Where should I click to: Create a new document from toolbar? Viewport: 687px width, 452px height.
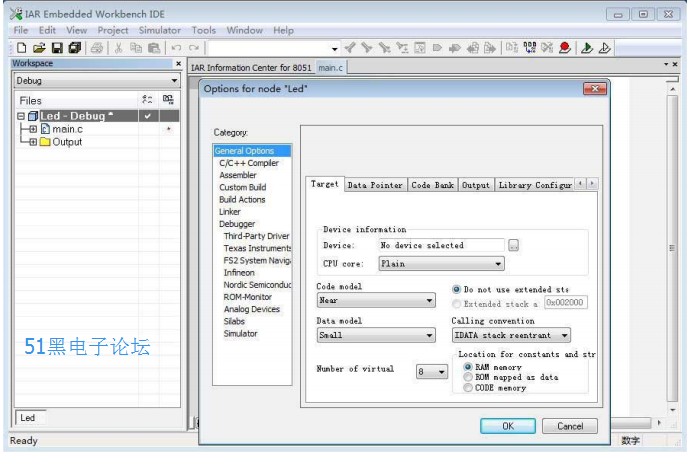point(21,48)
